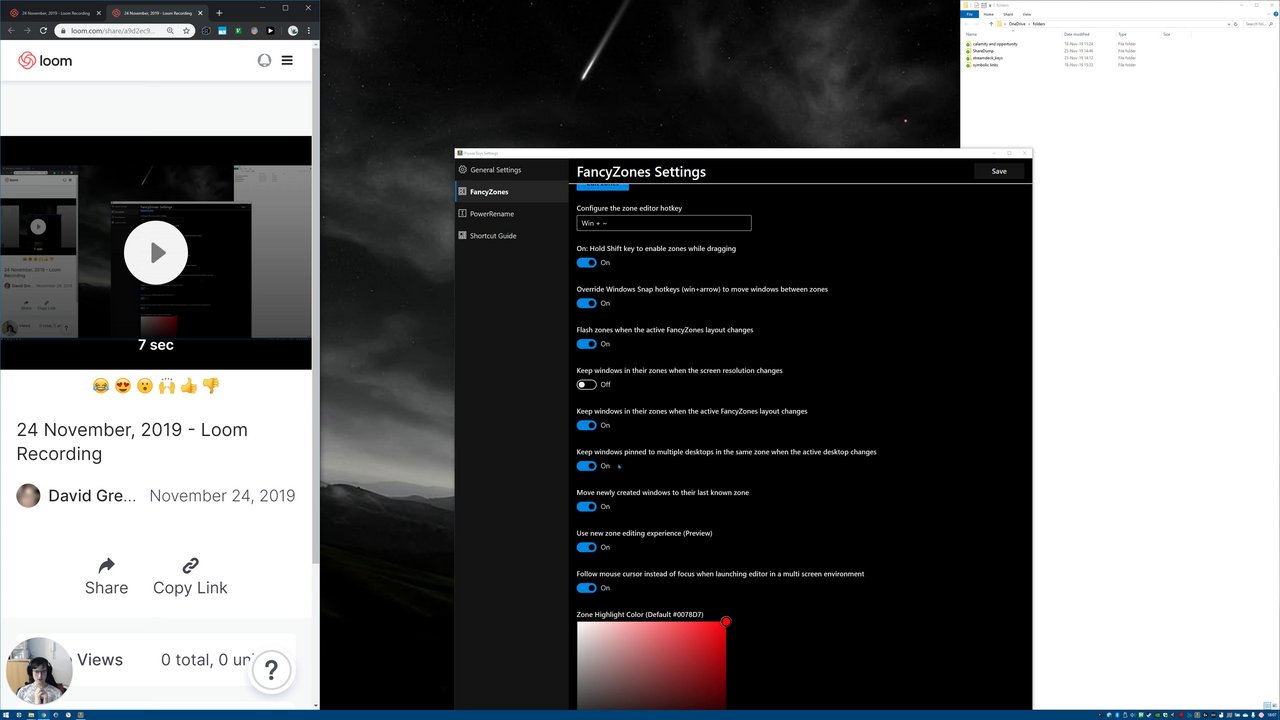Screen dimensions: 1280x720
Task: Open a new Chrome tab
Action: [x=219, y=13]
